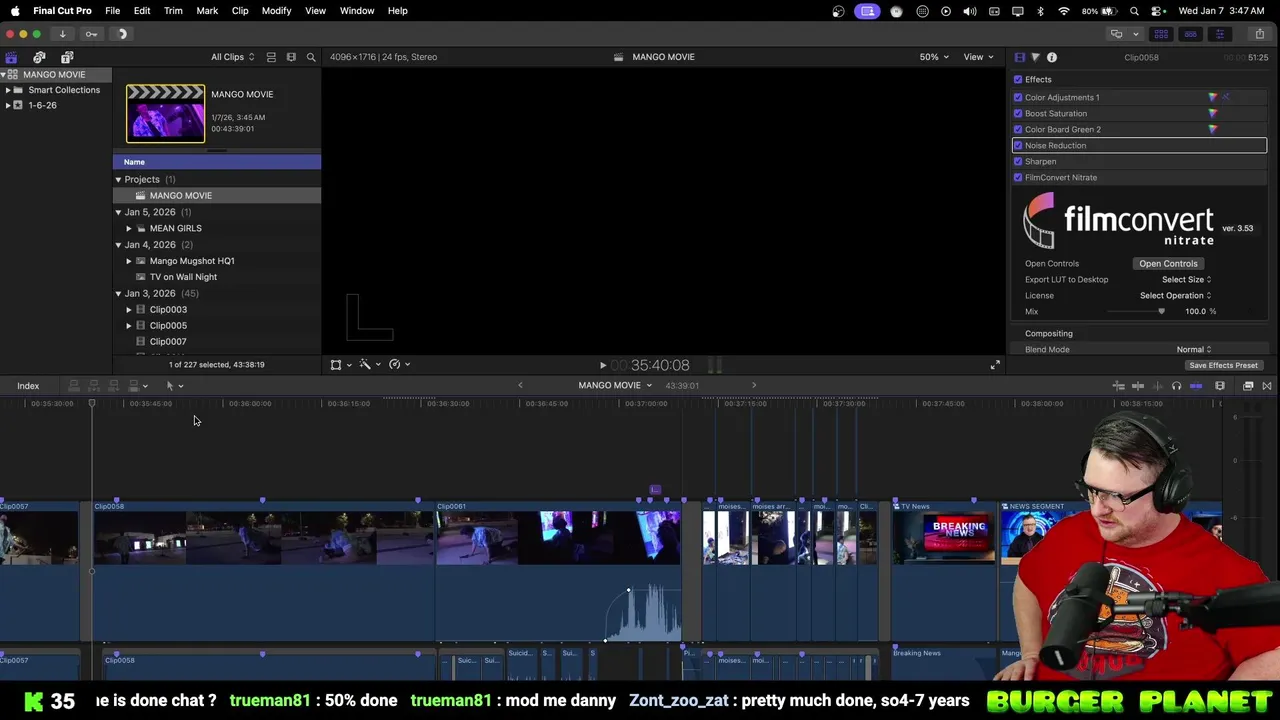Open Select Size dropdown
The image size is (1280, 720).
[1186, 280]
